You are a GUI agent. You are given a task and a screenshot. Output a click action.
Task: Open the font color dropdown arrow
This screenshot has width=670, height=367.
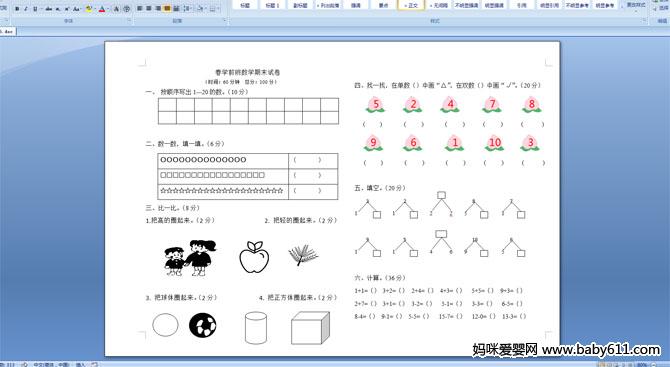click(109, 9)
